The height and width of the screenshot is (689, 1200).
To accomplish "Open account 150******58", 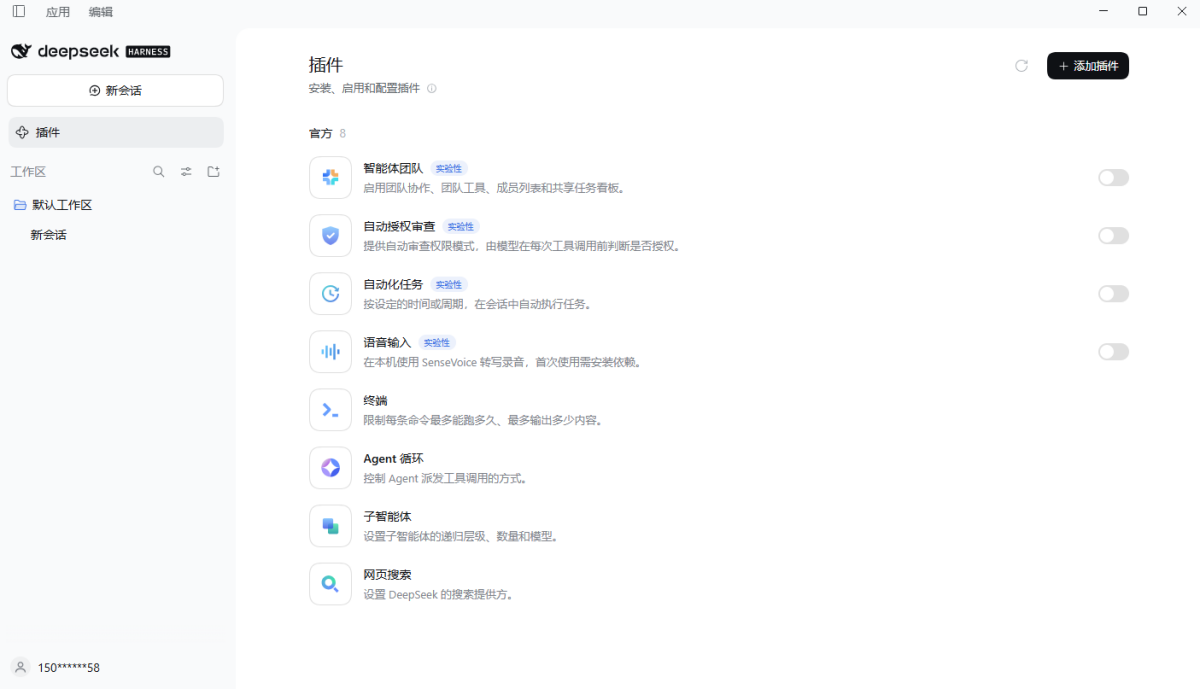I will coord(69,668).
